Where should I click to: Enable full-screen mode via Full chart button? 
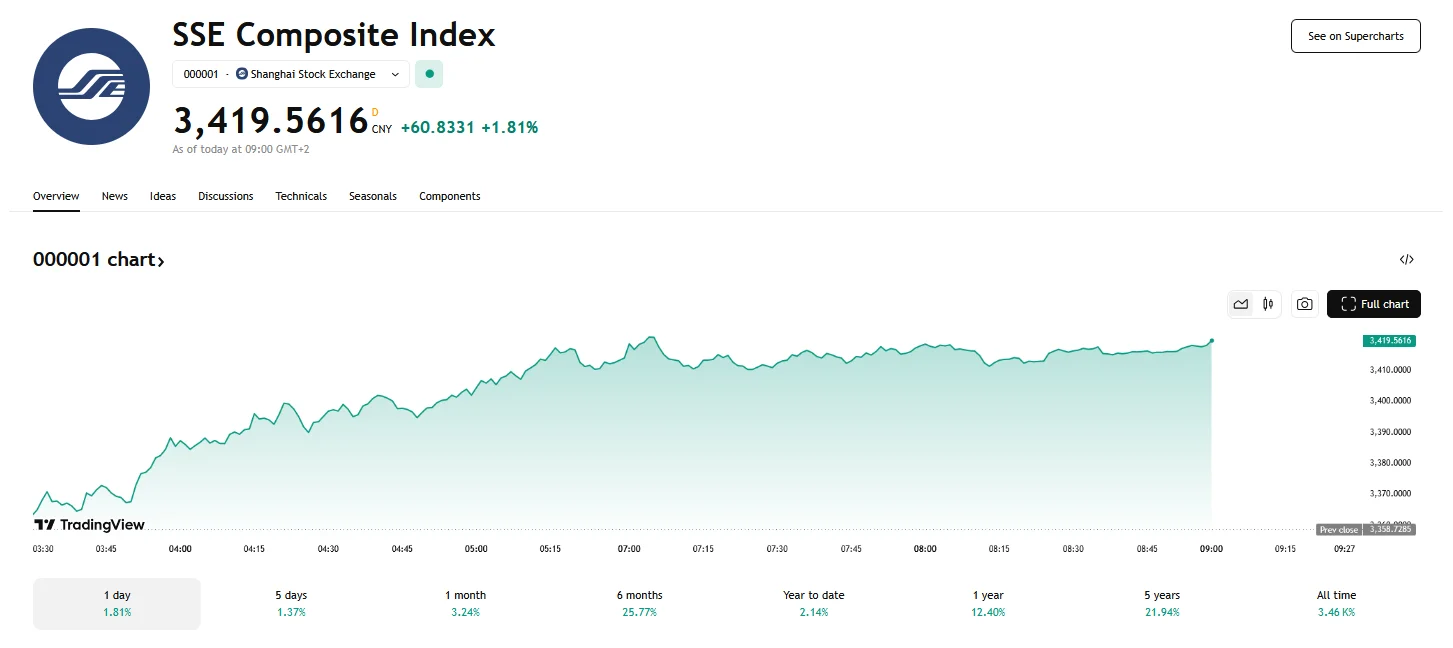(1374, 304)
